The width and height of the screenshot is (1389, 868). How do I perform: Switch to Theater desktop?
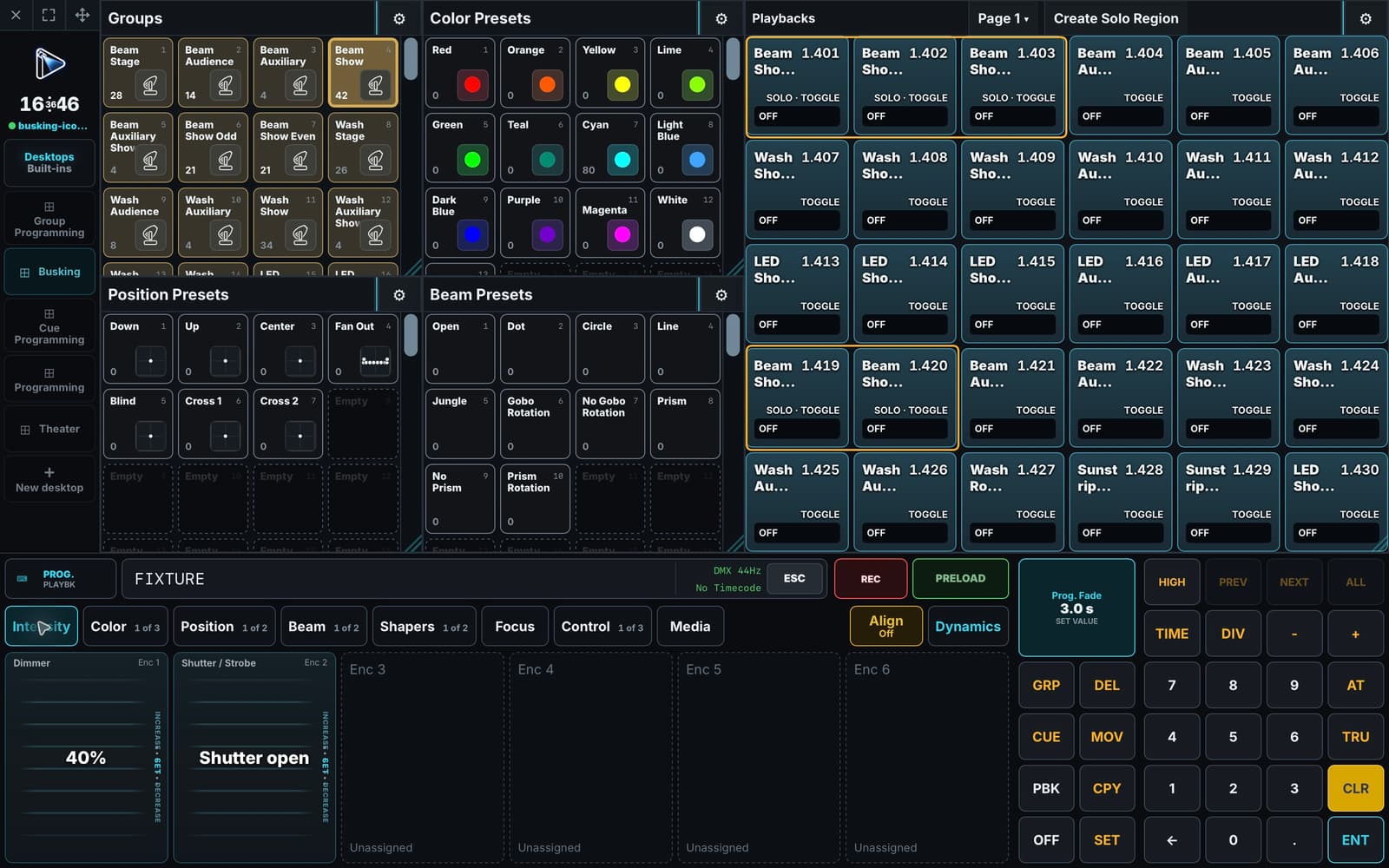click(x=49, y=430)
